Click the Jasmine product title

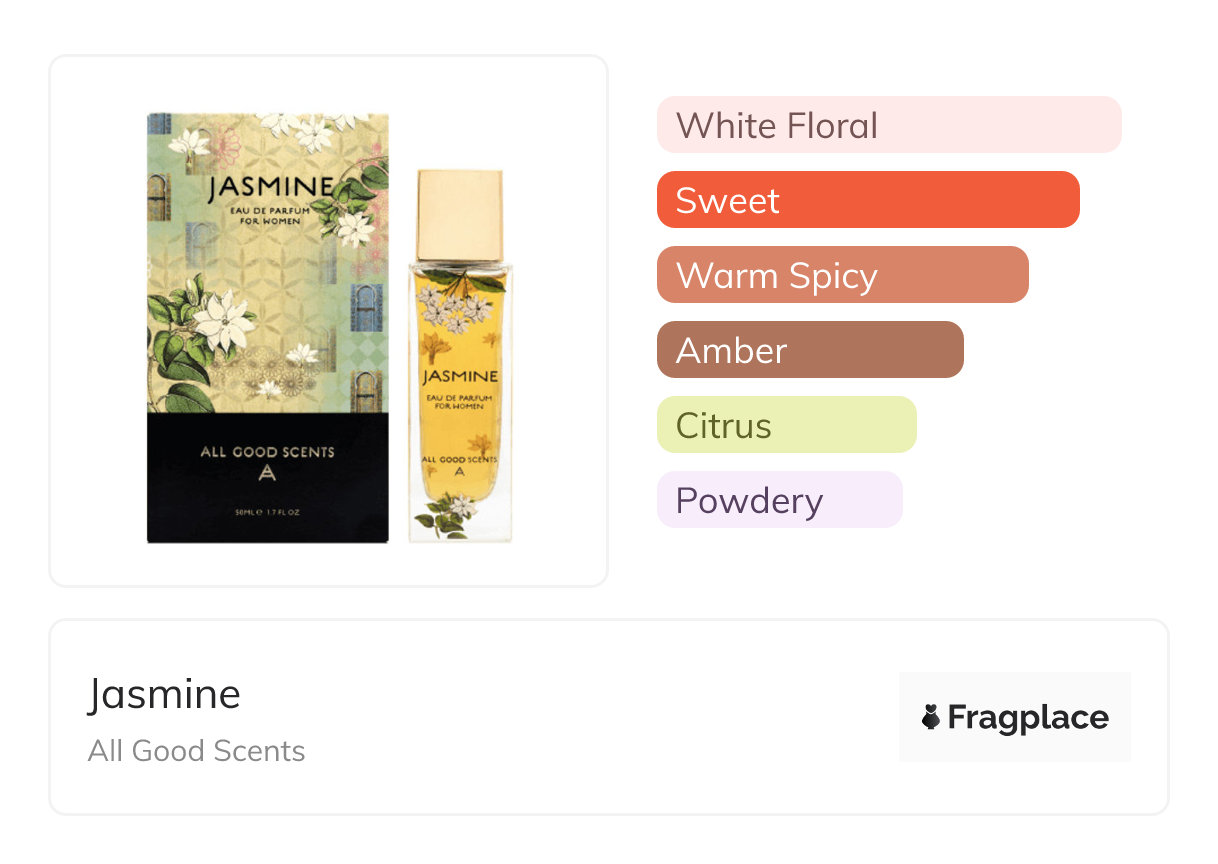[164, 694]
